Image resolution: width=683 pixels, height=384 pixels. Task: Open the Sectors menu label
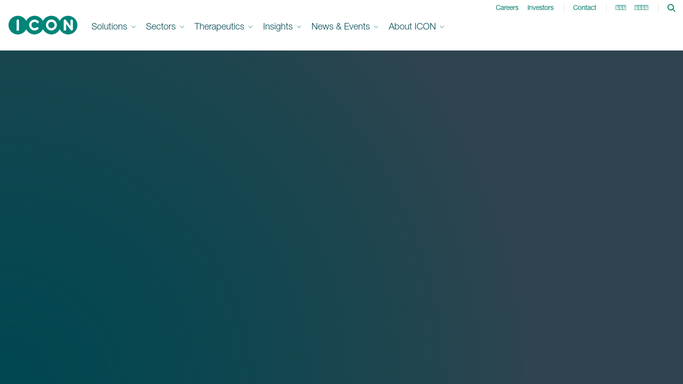[160, 27]
